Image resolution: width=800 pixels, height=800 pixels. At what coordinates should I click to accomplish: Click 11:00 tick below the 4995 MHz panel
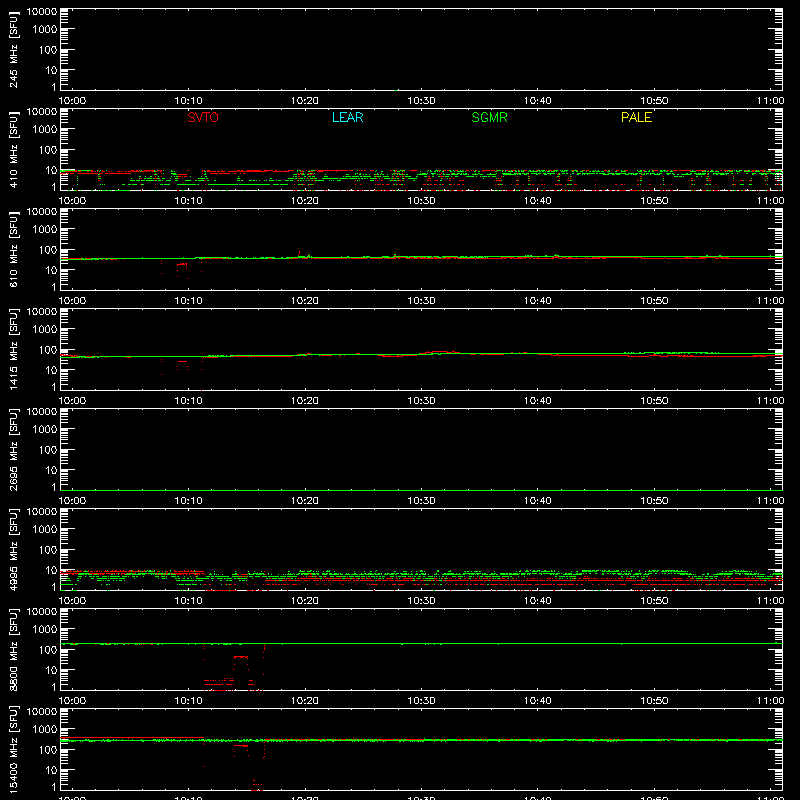click(770, 601)
